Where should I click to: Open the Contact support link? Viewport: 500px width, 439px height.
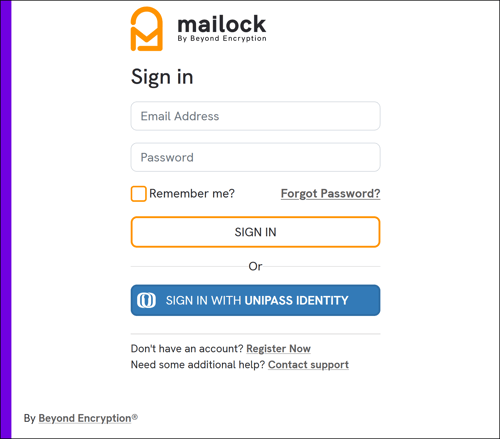(x=308, y=365)
